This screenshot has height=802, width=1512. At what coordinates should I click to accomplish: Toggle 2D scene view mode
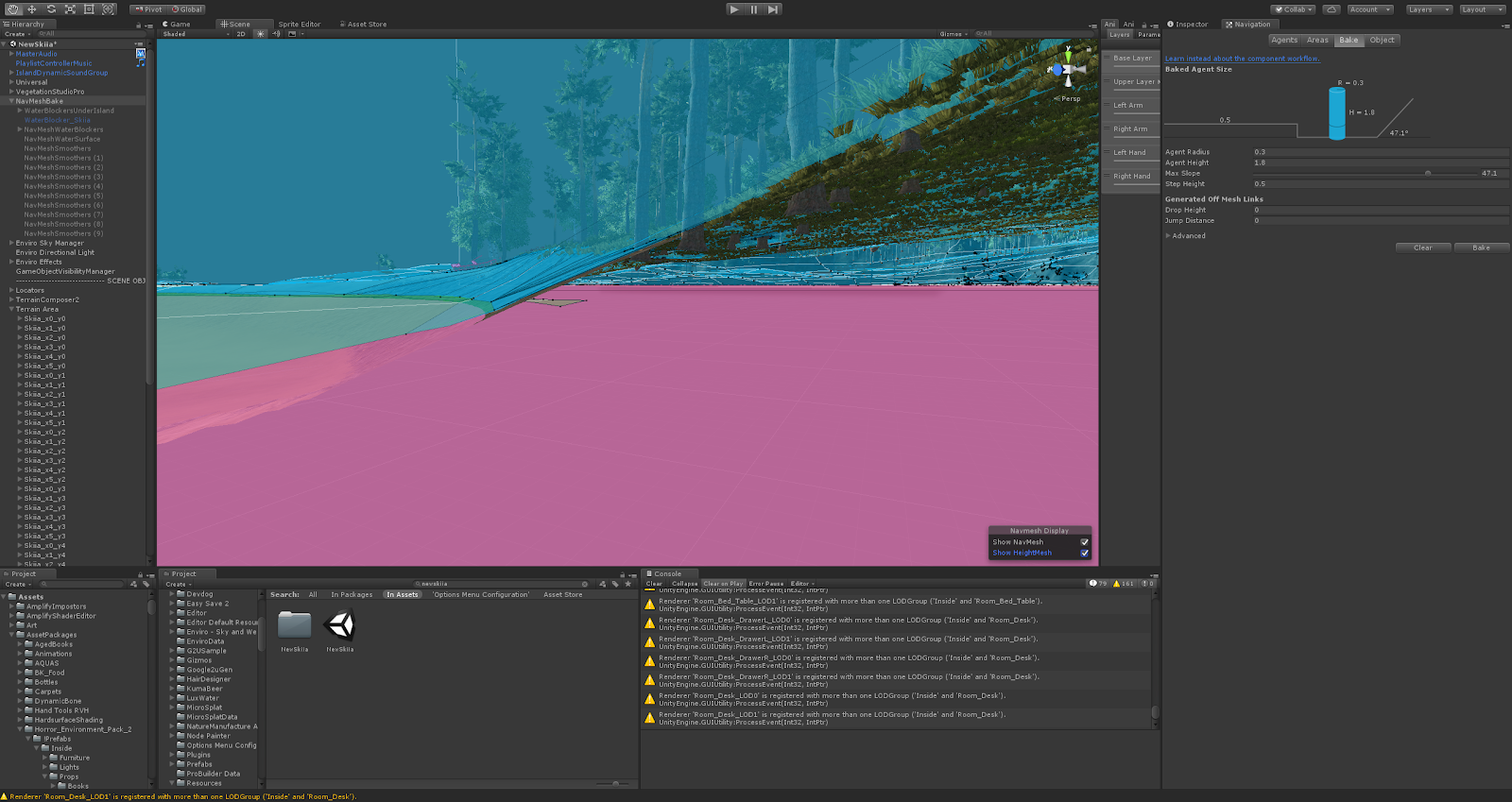[241, 34]
